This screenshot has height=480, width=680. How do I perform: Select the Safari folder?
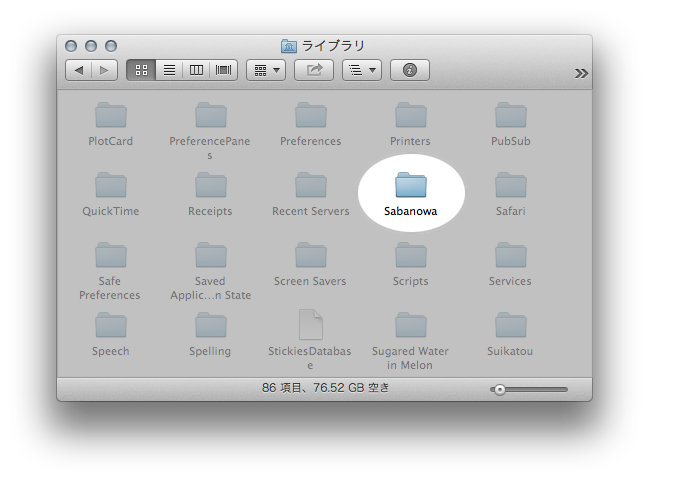tap(511, 185)
